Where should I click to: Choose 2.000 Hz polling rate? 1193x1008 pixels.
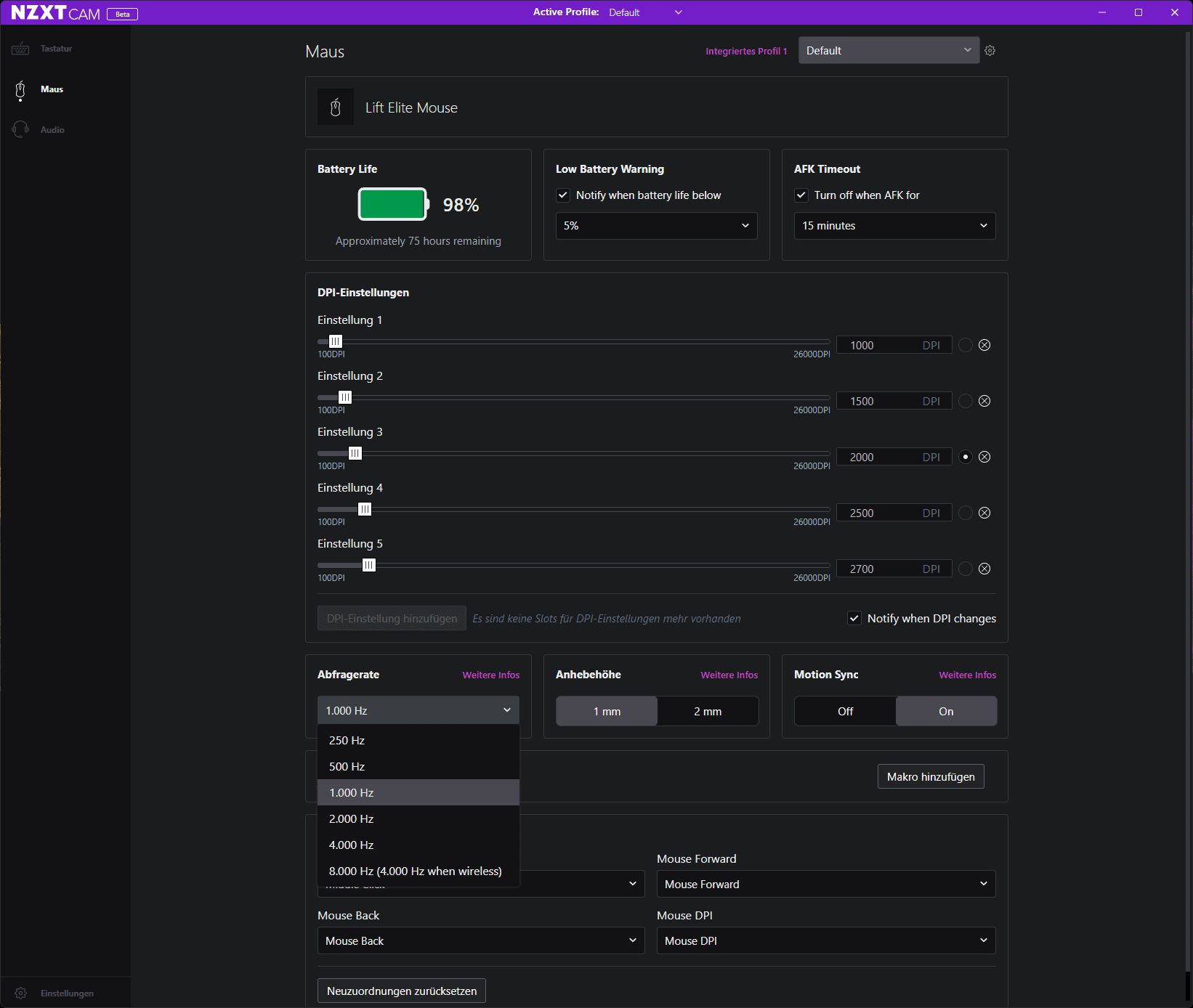click(418, 818)
